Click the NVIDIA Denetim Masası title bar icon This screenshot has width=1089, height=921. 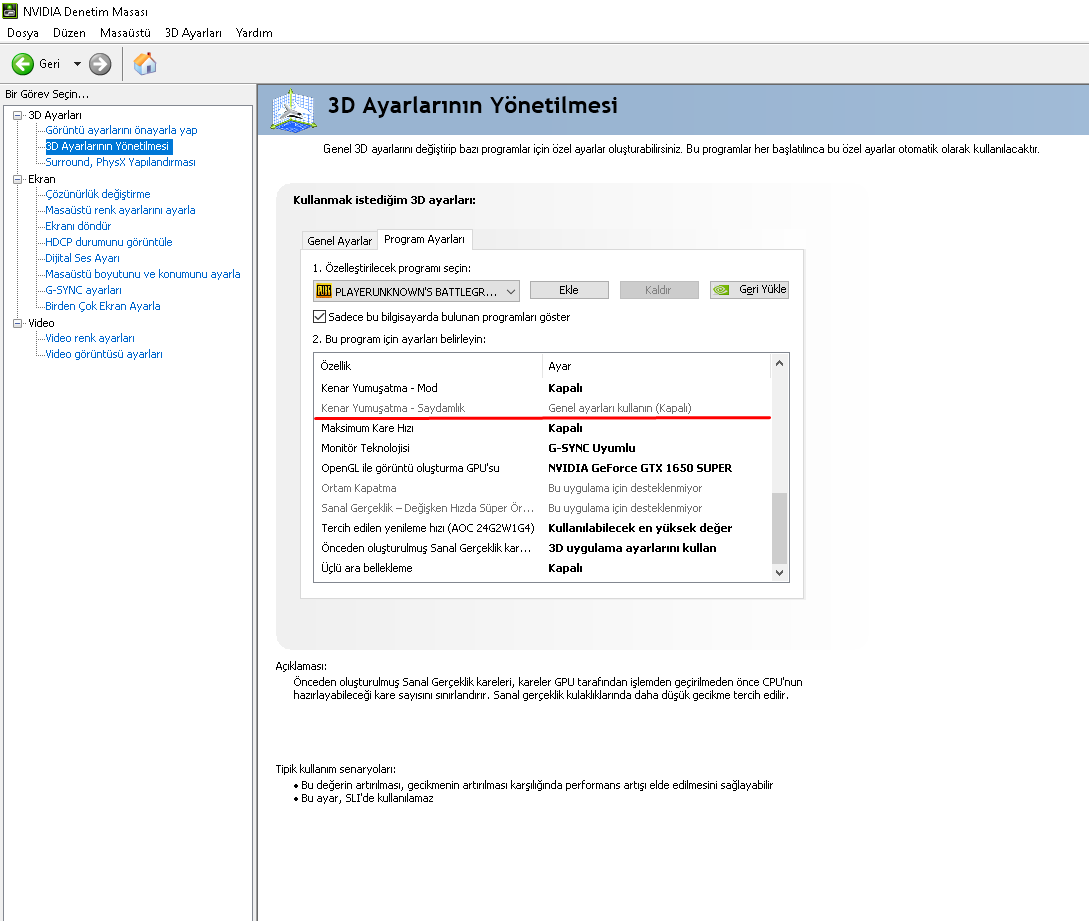[10, 10]
